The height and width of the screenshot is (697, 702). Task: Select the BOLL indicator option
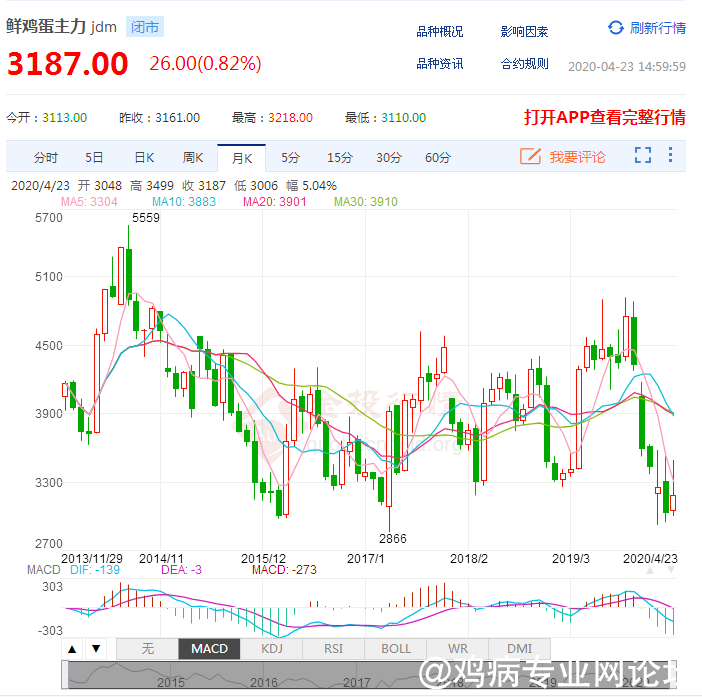pos(396,649)
